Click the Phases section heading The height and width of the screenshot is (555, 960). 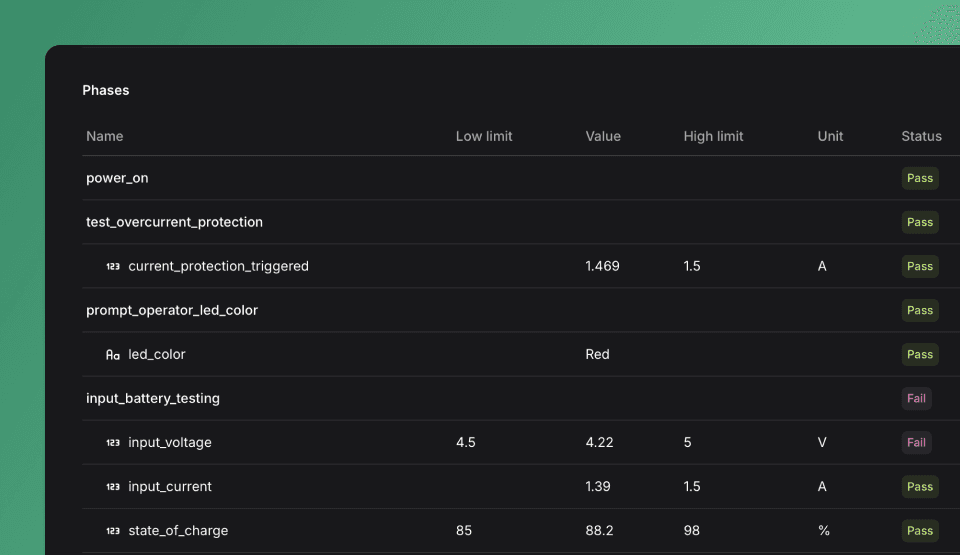(x=106, y=91)
